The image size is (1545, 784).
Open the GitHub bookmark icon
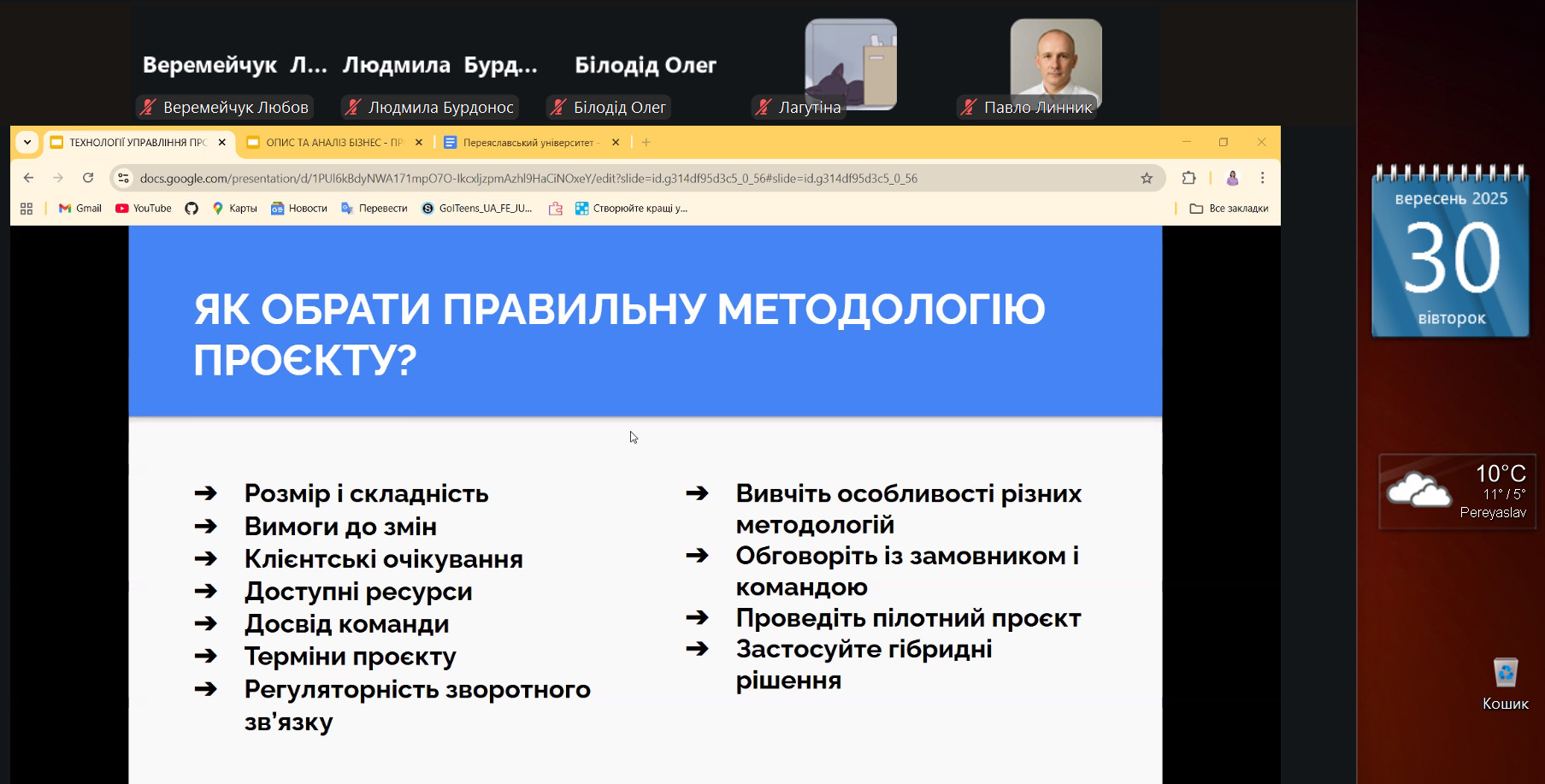(x=192, y=209)
